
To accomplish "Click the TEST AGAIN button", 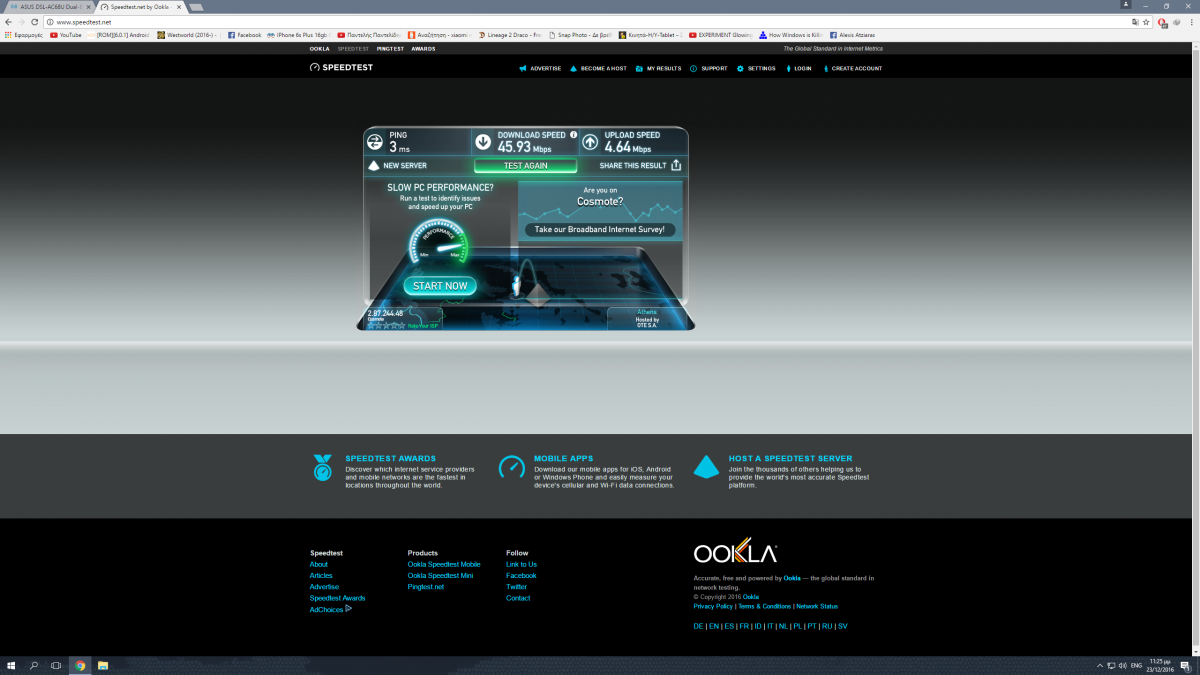I will point(526,166).
